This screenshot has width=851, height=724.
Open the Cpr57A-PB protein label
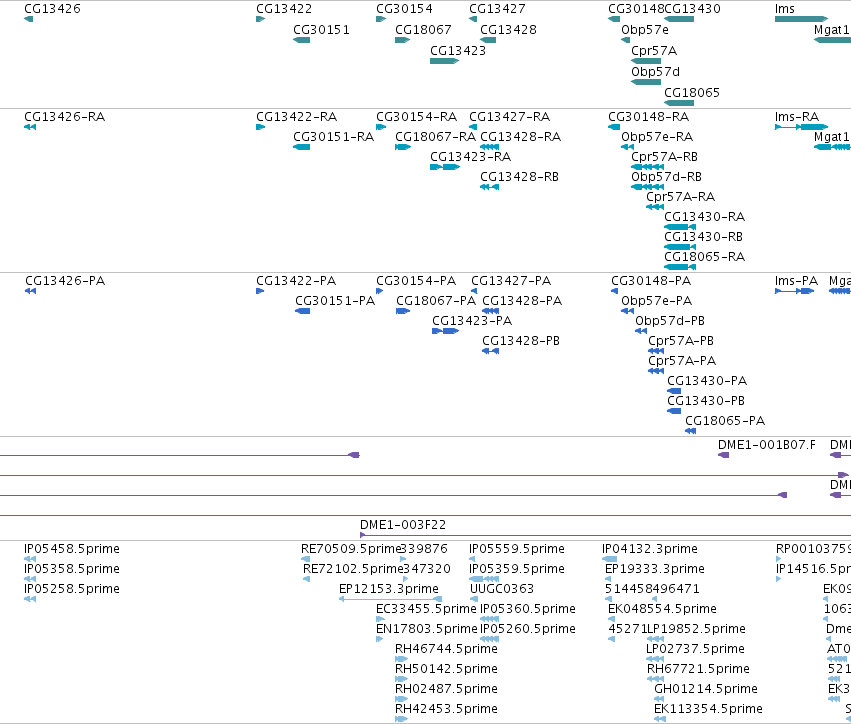[681, 341]
